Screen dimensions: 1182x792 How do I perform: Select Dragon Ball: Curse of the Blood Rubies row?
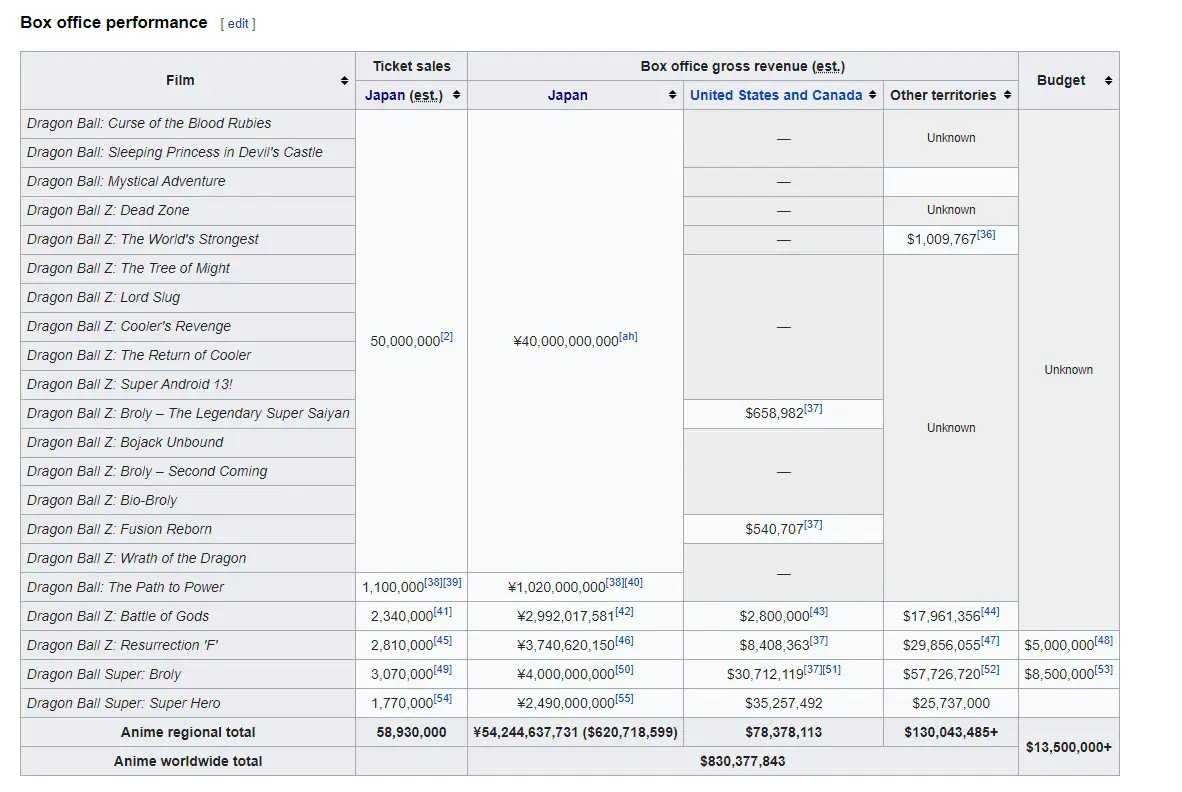point(188,124)
